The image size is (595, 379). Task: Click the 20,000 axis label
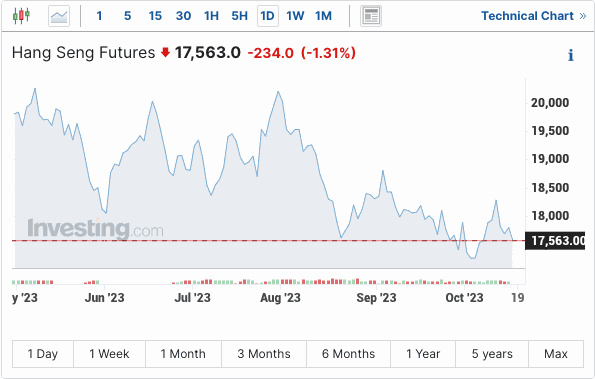pos(550,102)
